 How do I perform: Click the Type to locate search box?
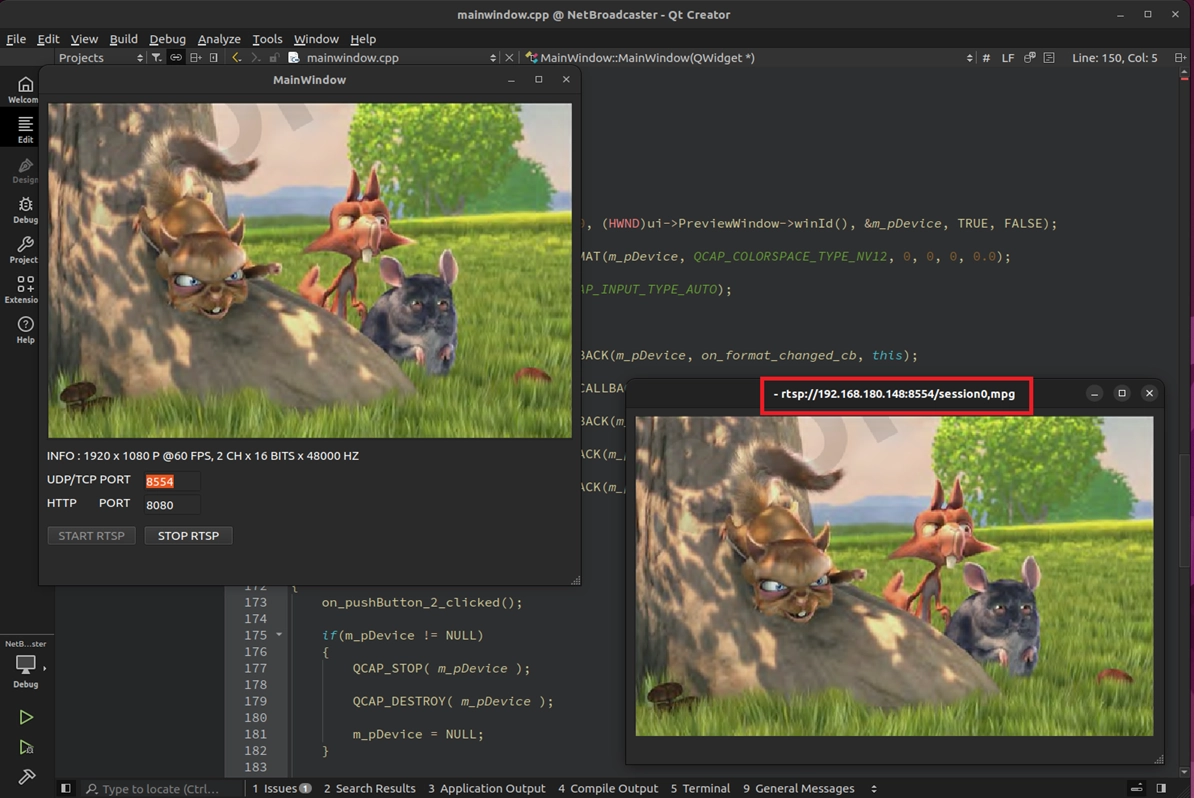coord(161,789)
